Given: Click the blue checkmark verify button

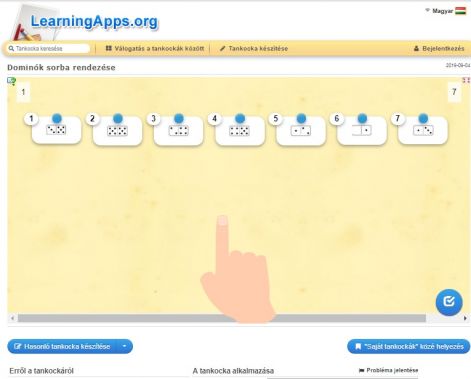Looking at the screenshot, I should [449, 302].
